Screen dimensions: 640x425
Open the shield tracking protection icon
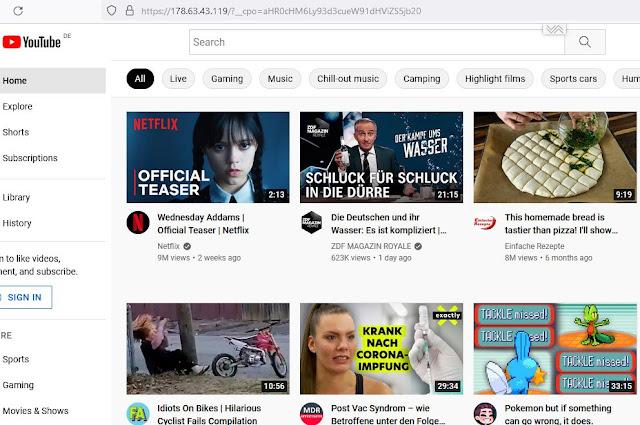point(111,11)
